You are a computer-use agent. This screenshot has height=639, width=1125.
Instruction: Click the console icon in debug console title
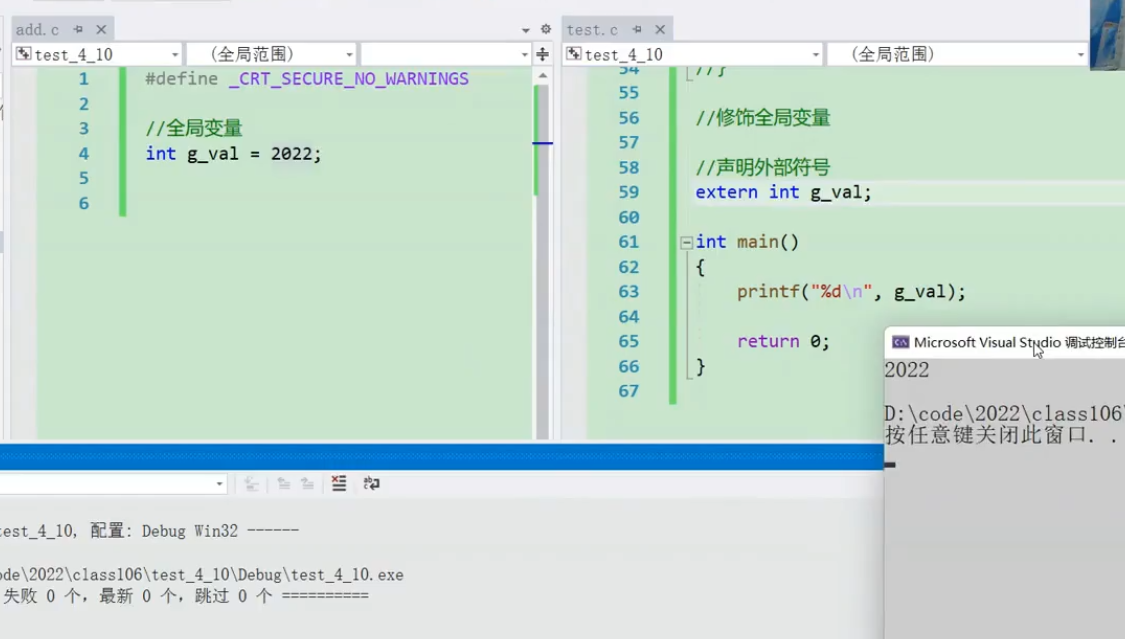coord(900,343)
